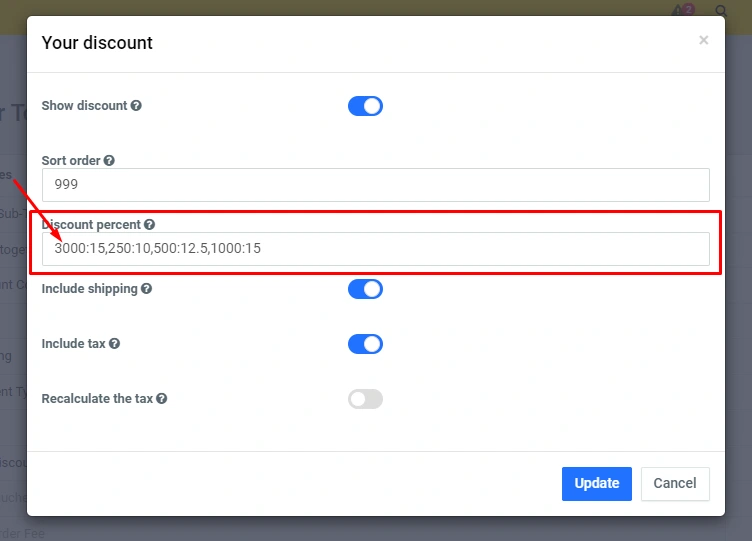Enable the Recalculate the tax toggle
Screen dimensions: 752x541
point(365,399)
